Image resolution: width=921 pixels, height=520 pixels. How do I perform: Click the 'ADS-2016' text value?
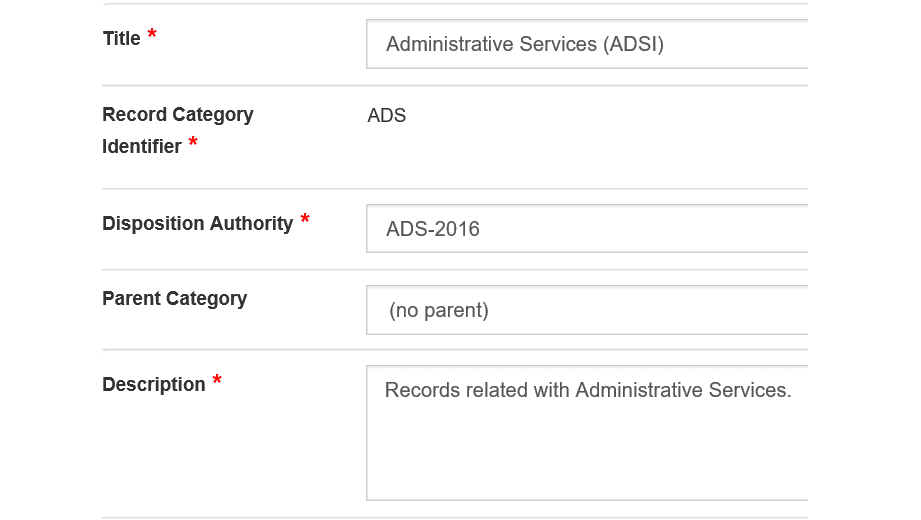click(433, 229)
